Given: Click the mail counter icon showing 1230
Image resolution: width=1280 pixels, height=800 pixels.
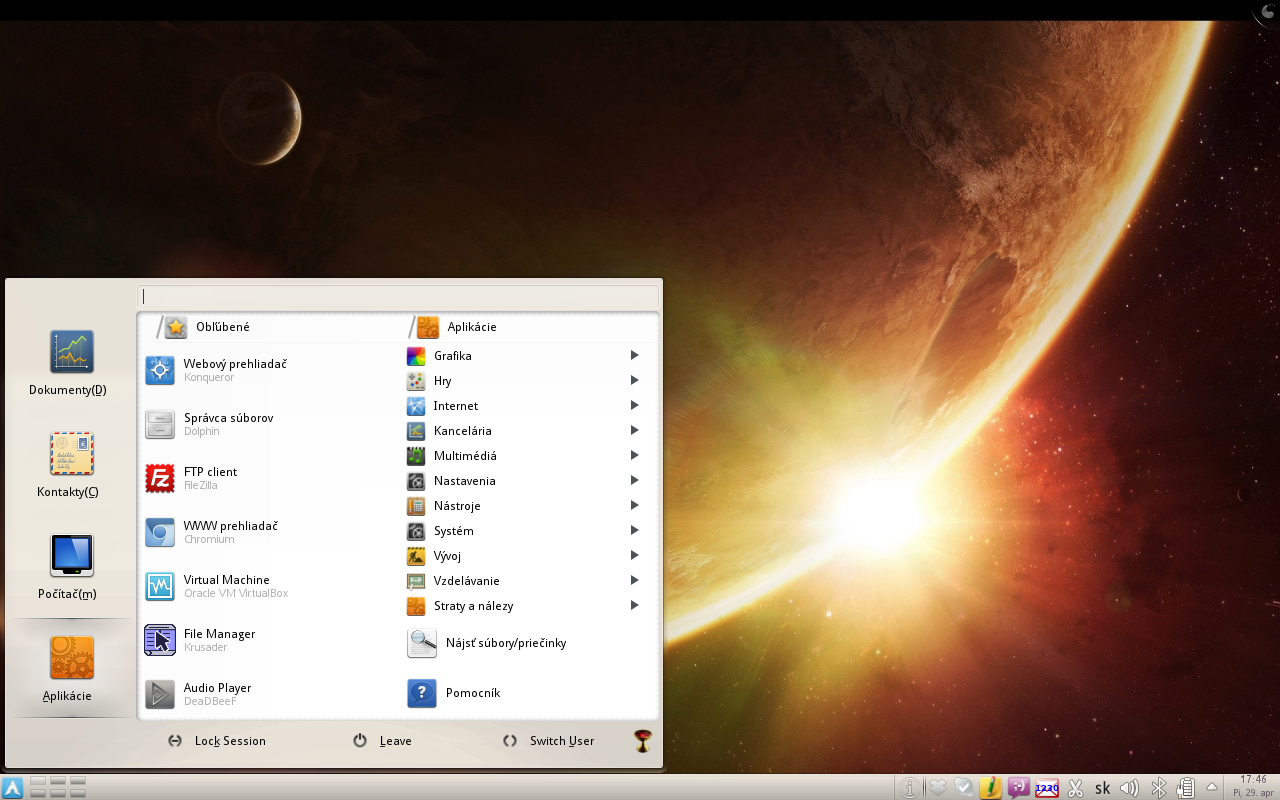Looking at the screenshot, I should tap(1047, 788).
